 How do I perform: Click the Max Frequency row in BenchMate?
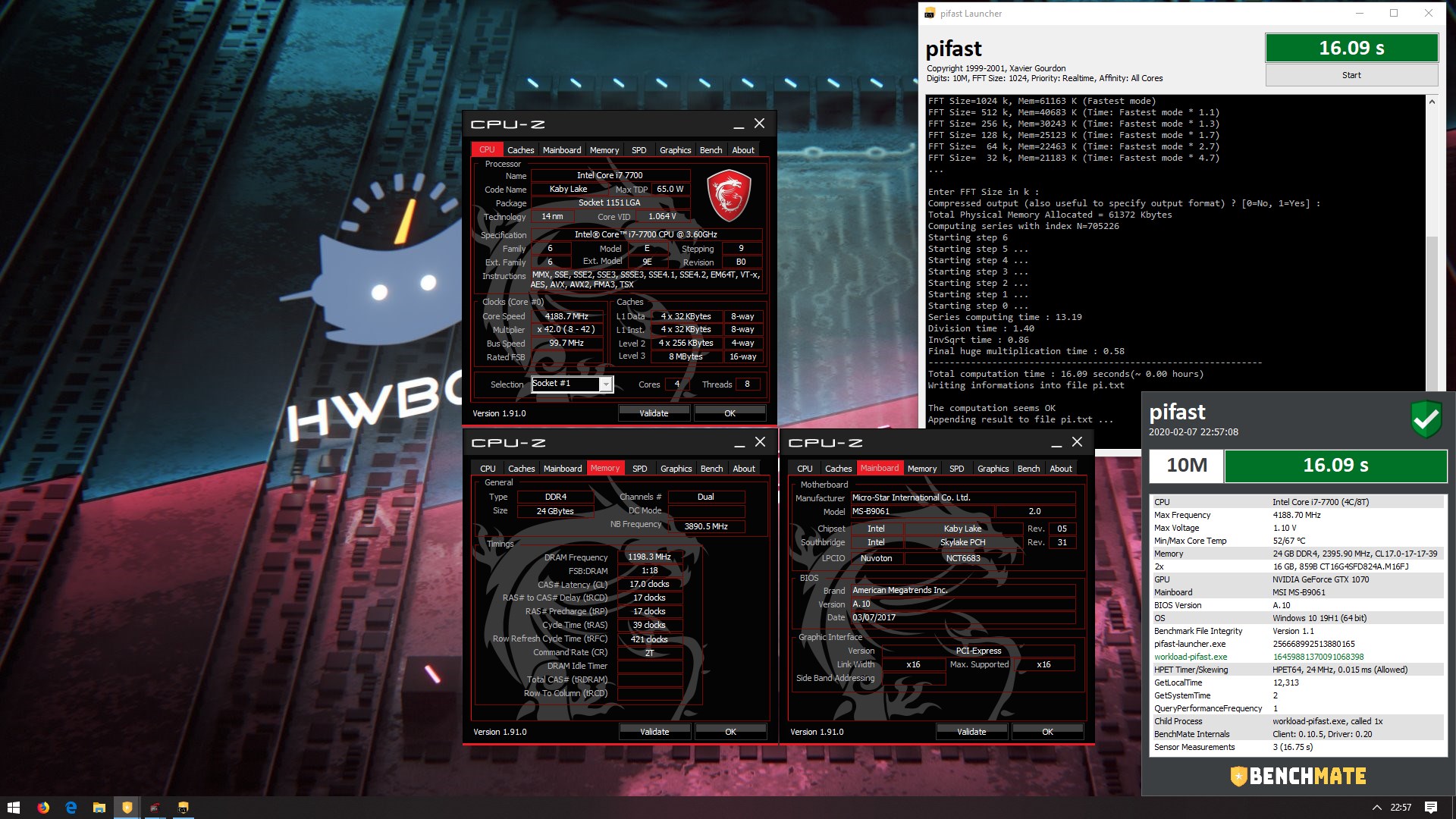(1298, 515)
